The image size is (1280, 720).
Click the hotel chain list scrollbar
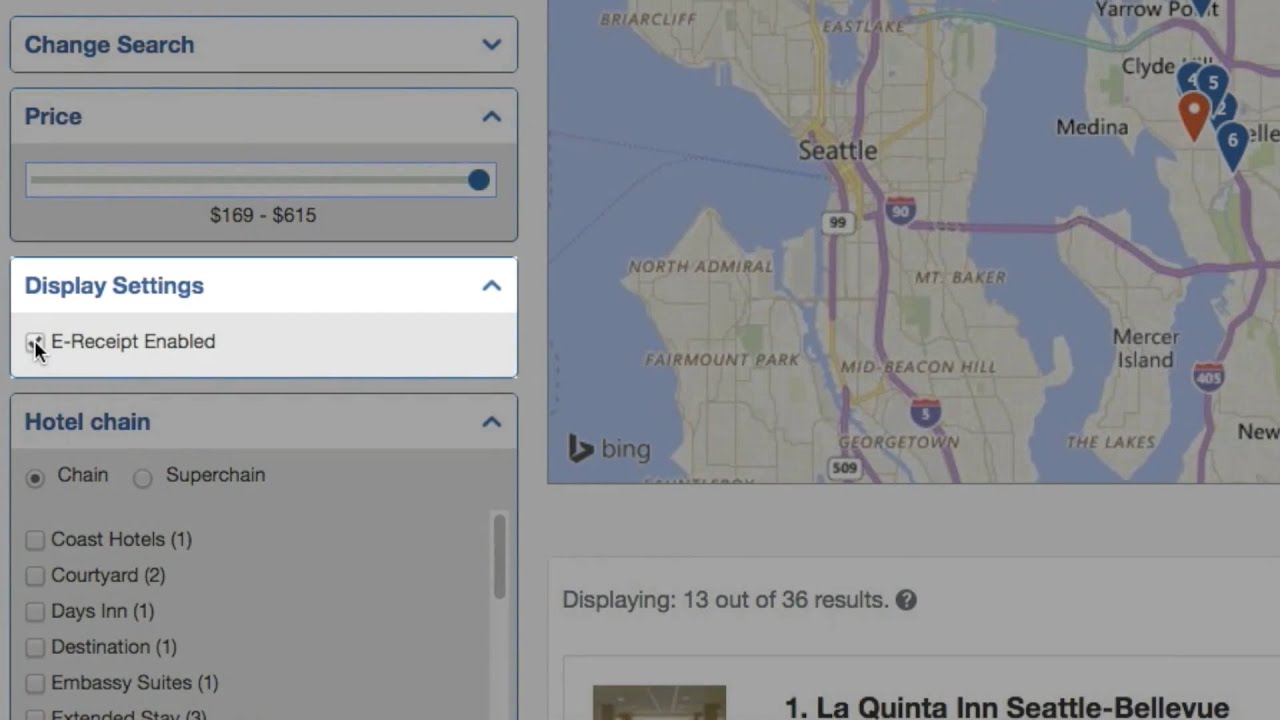[x=498, y=556]
